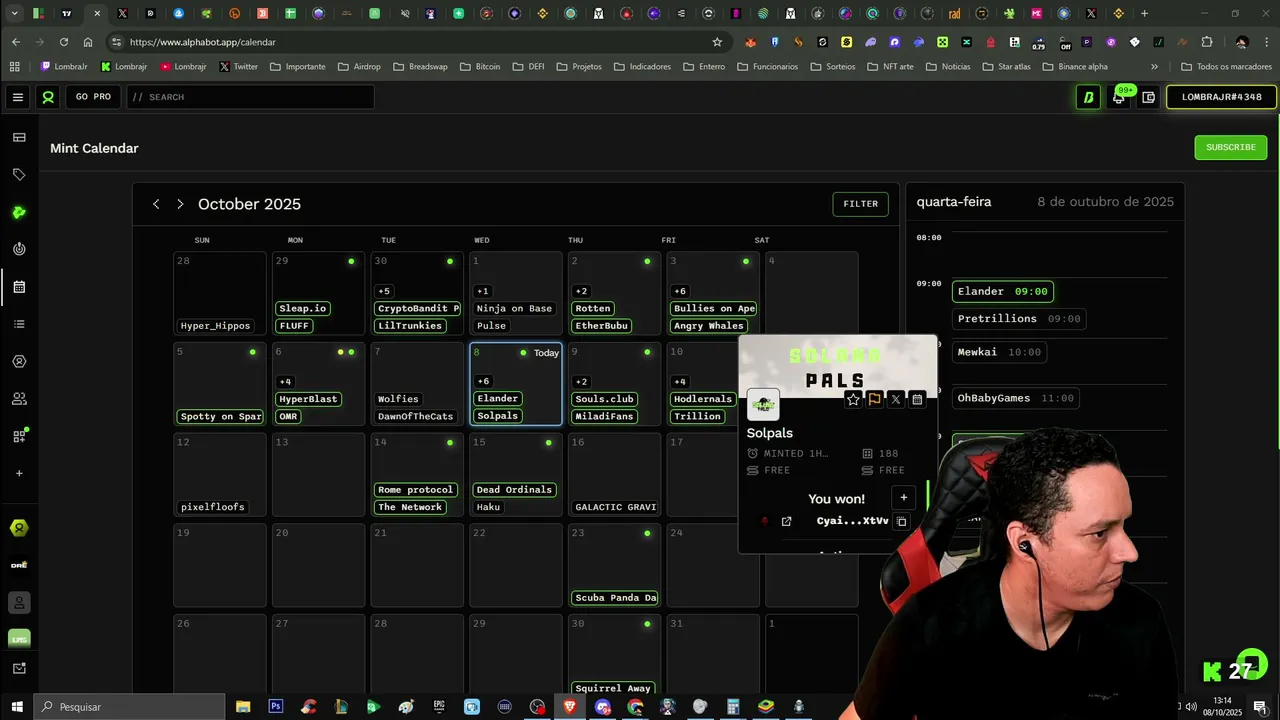Open the list icon in sidebar

coord(19,324)
